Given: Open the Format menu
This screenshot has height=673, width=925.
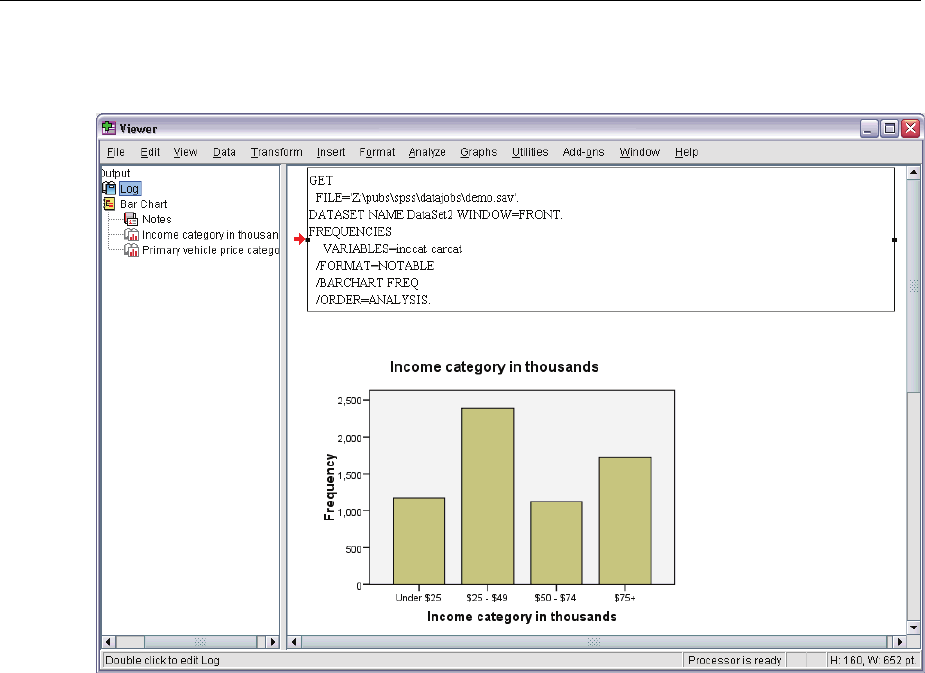Looking at the screenshot, I should [377, 152].
